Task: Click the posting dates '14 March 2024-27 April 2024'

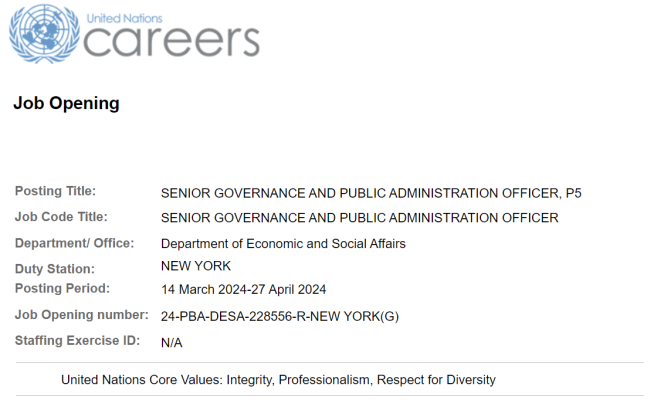Action: click(x=243, y=290)
